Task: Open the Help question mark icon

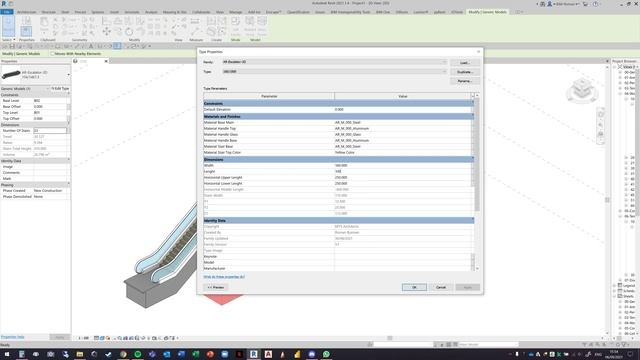Action: (596, 4)
